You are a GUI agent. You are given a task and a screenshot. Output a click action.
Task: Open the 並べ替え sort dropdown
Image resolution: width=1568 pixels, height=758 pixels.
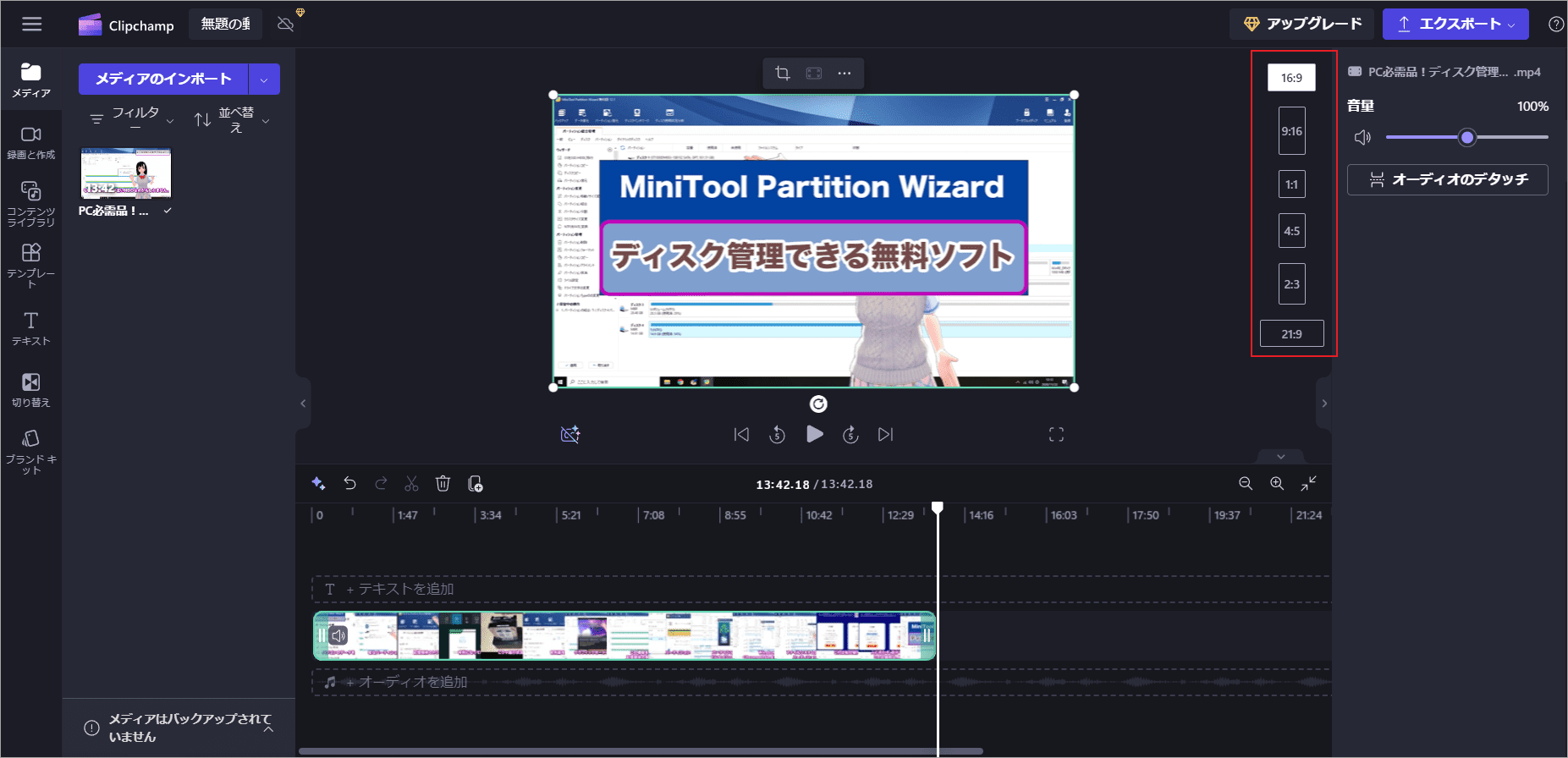(x=233, y=120)
